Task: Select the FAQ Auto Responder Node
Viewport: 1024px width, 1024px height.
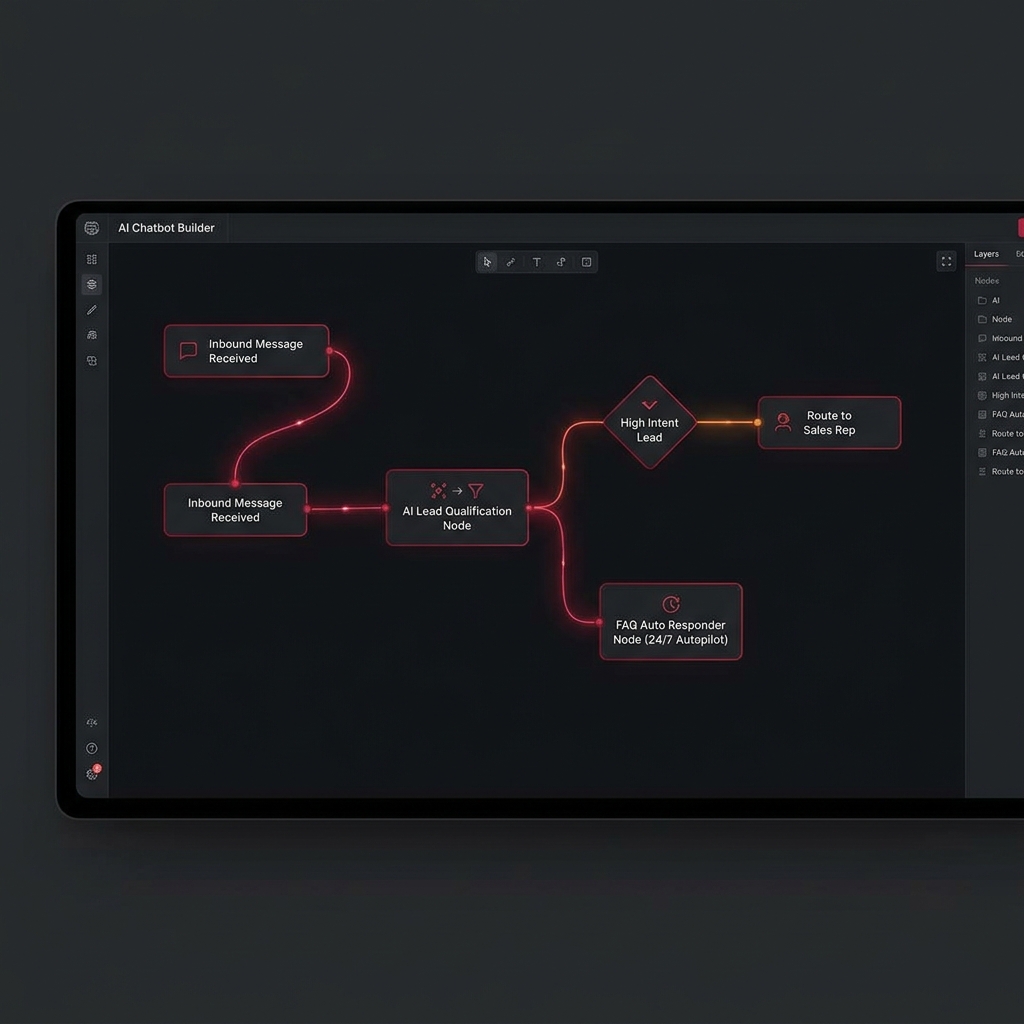Action: [x=671, y=622]
